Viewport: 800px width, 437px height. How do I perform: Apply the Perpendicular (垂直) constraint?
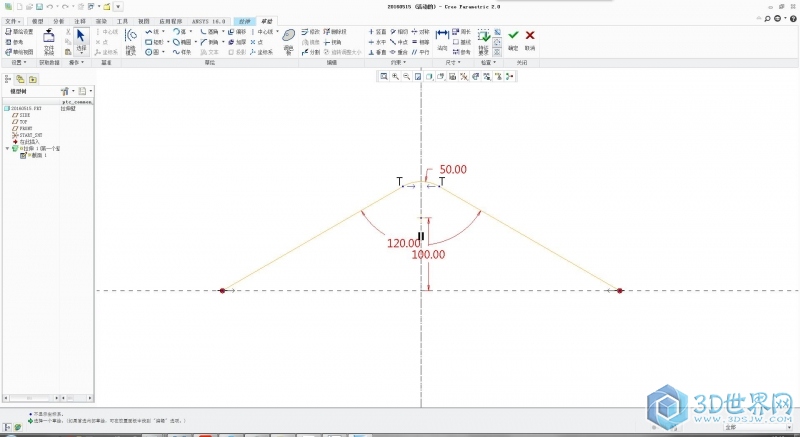pyautogui.click(x=378, y=52)
